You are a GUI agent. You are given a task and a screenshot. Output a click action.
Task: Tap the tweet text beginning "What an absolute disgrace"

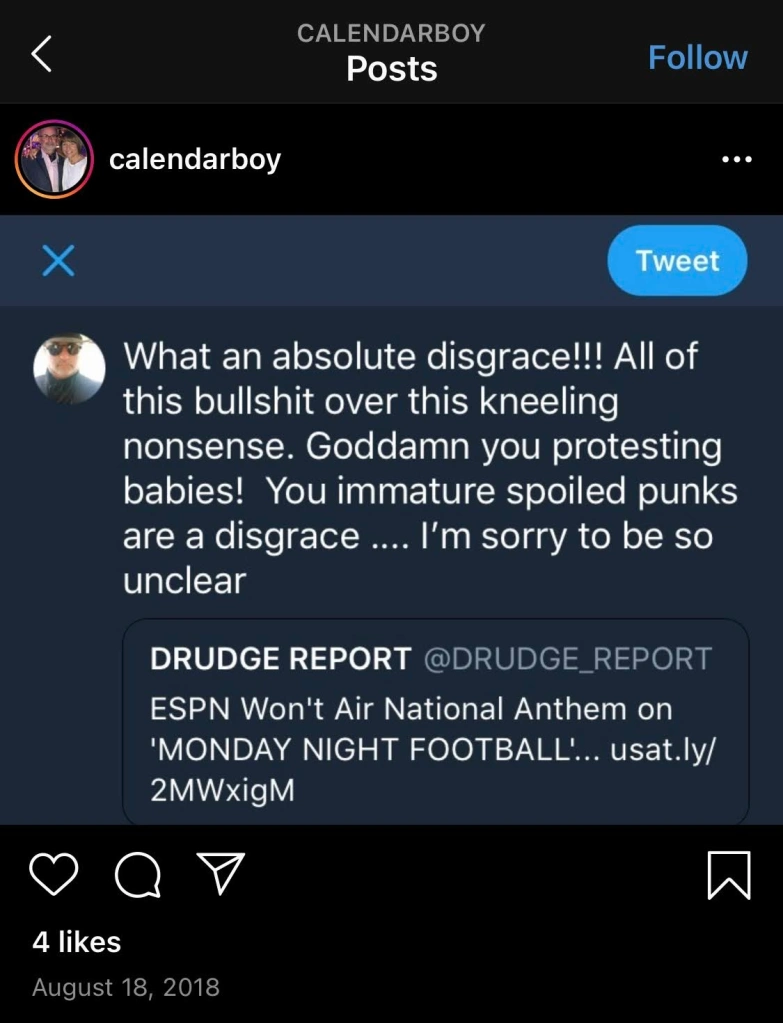click(x=420, y=468)
